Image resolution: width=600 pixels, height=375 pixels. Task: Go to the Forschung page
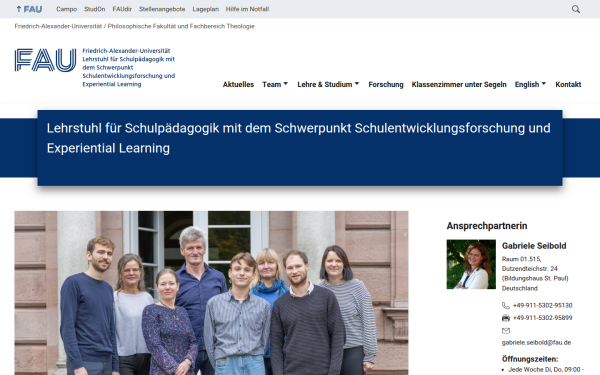pos(386,84)
